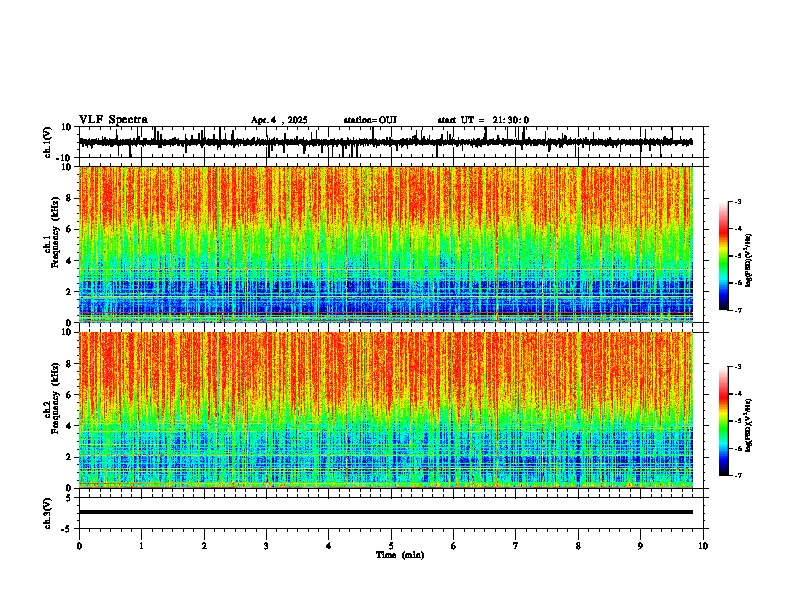The width and height of the screenshot is (792, 612).
Task: Click the "10" tick on the Time axis
Action: tap(703, 546)
